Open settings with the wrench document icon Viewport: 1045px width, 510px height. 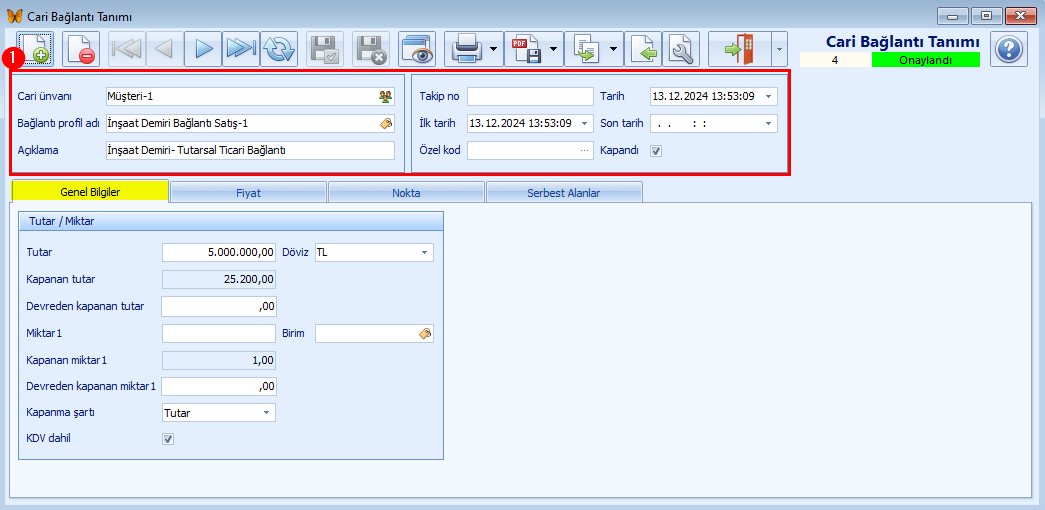pyautogui.click(x=681, y=49)
